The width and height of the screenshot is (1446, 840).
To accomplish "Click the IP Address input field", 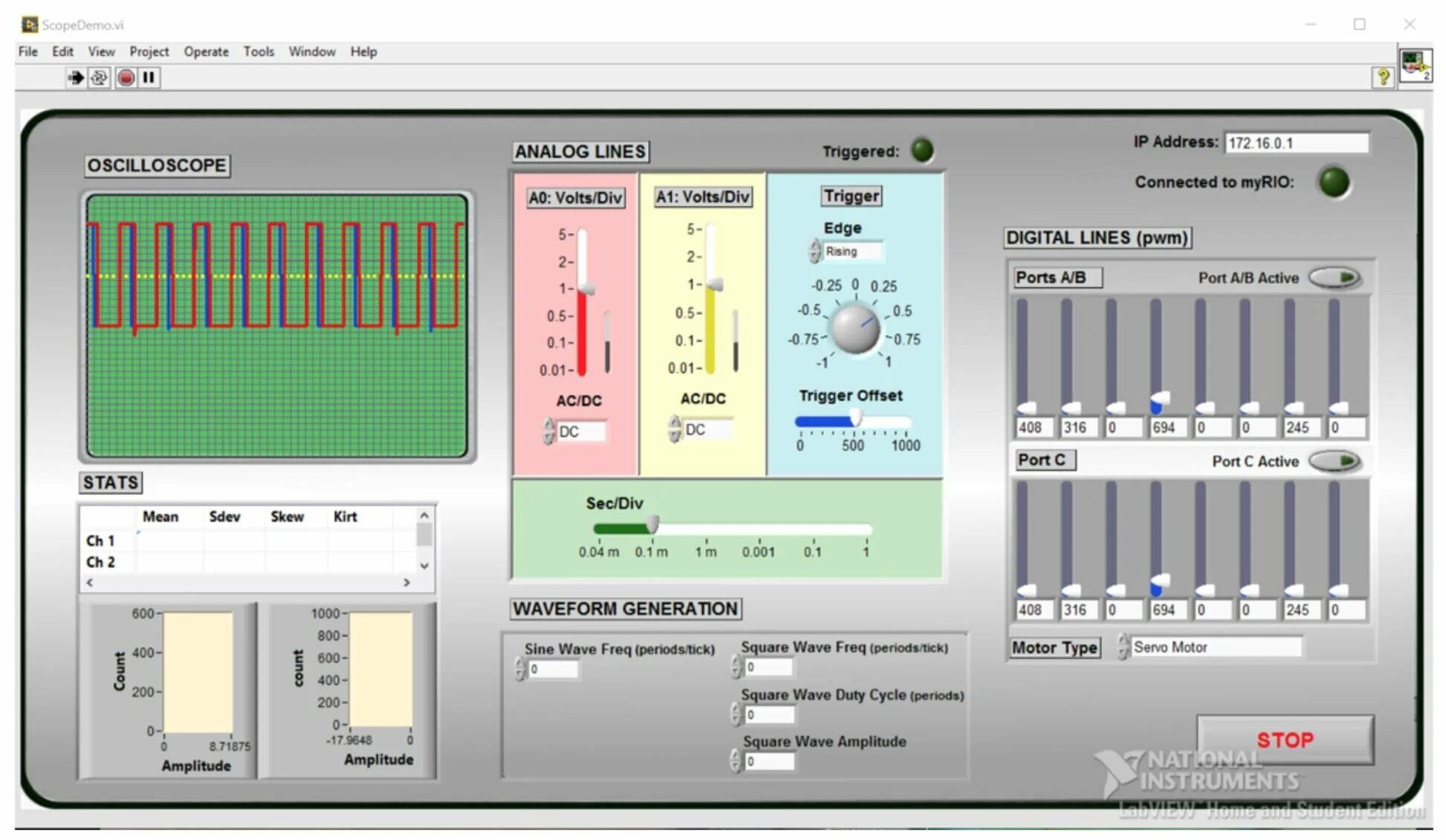I will 1295,143.
